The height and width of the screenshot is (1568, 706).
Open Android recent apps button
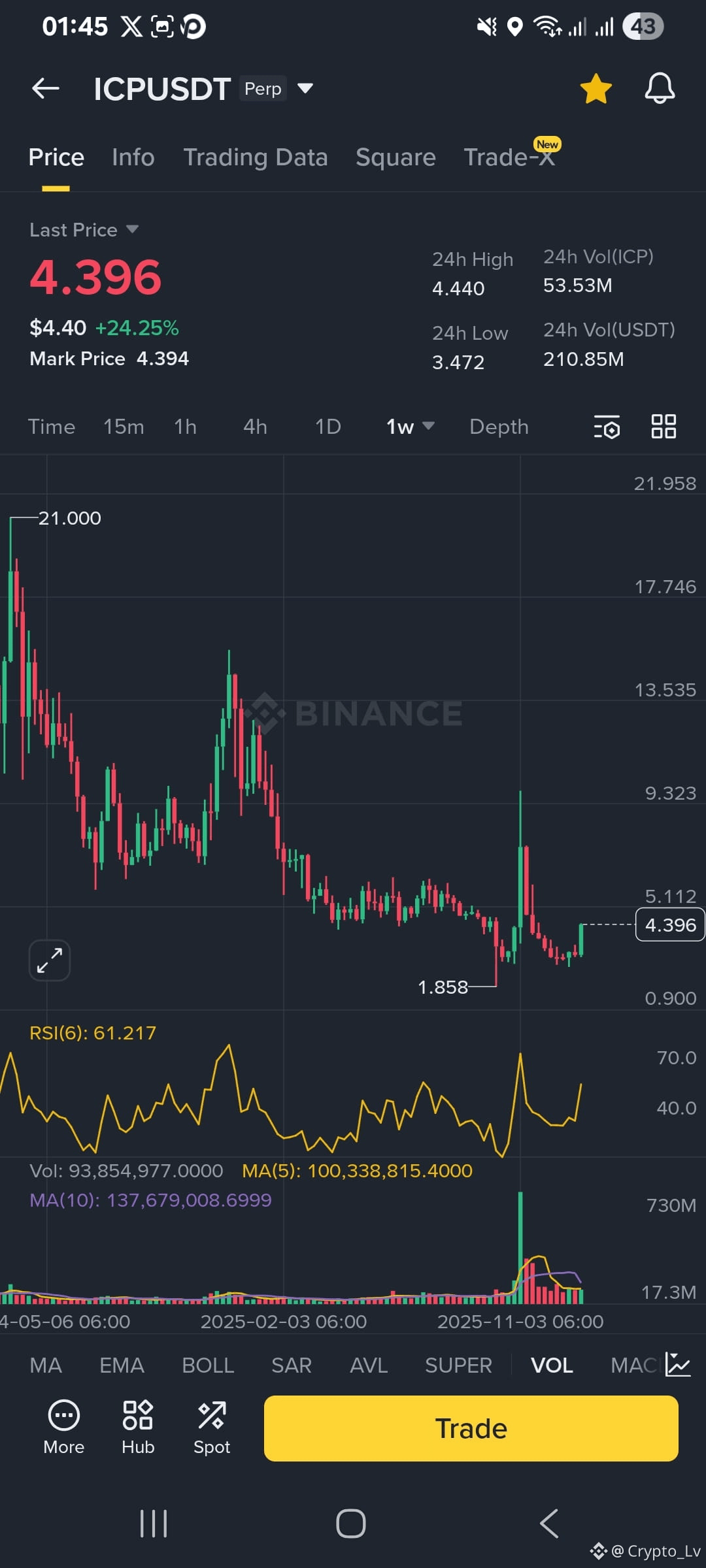pyautogui.click(x=154, y=1524)
